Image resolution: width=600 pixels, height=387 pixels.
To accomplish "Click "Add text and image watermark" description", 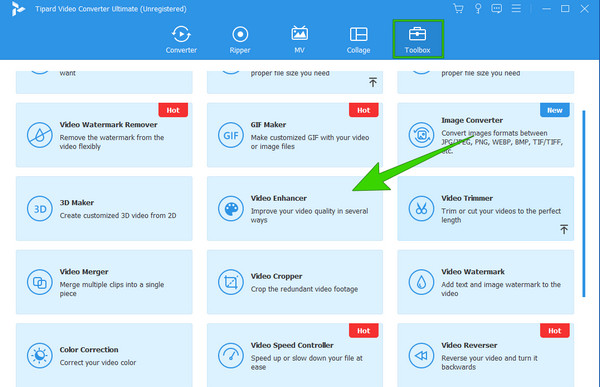I will point(501,289).
